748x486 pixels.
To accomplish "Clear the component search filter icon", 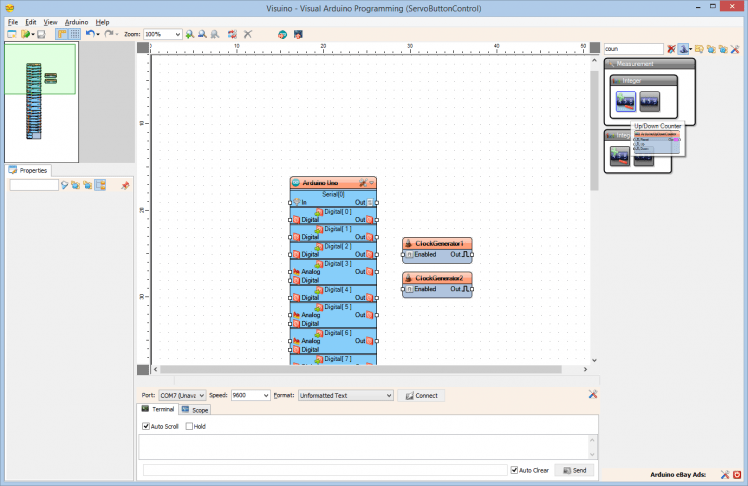I will [x=672, y=48].
